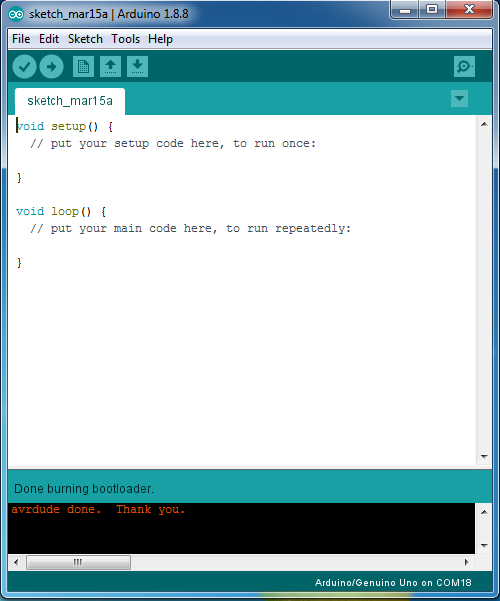Minimize the Arduino window

click(405, 10)
